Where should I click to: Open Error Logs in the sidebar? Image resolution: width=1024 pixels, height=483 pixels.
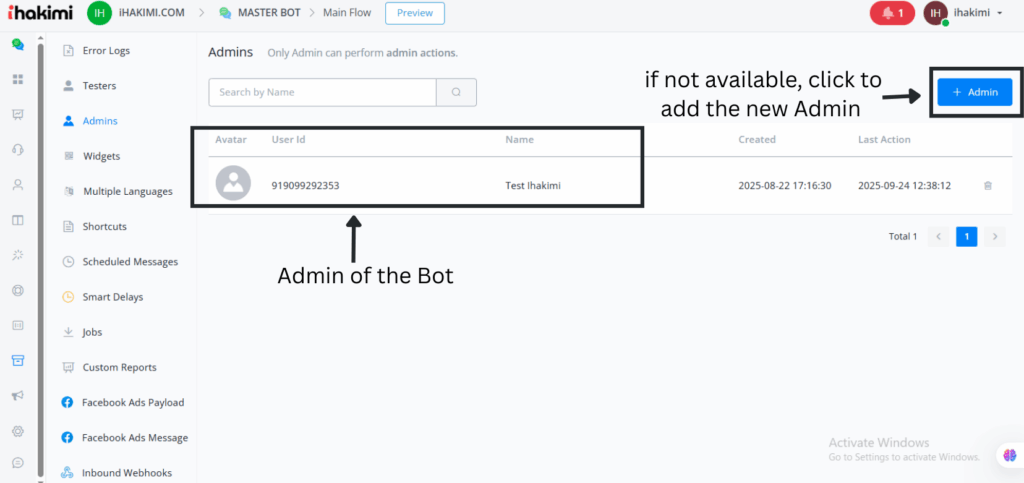coord(106,50)
